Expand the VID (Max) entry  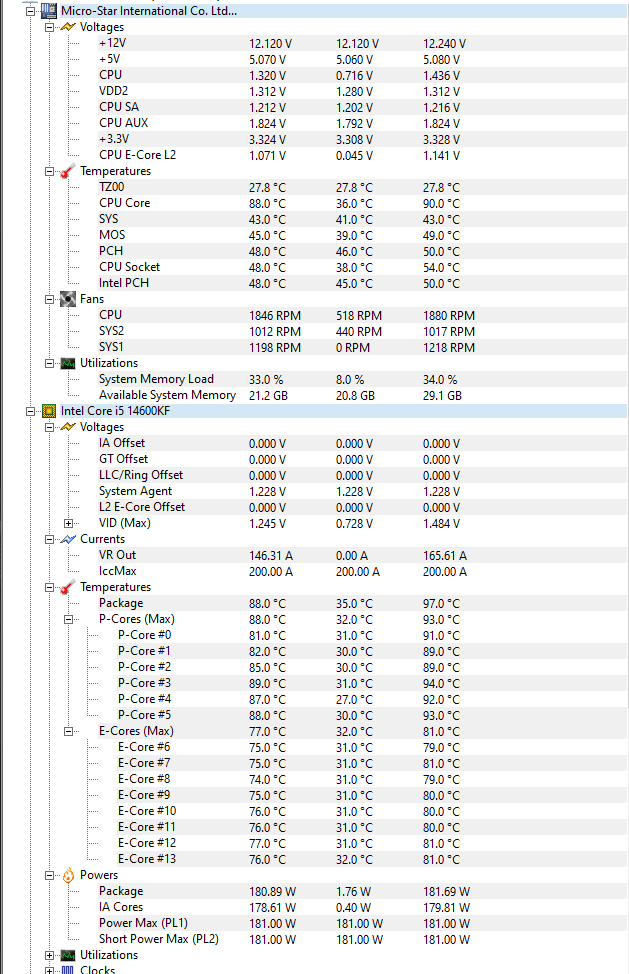(68, 523)
